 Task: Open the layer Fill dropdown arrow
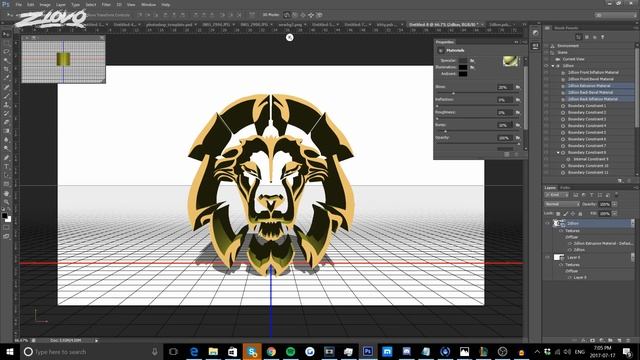[614, 213]
